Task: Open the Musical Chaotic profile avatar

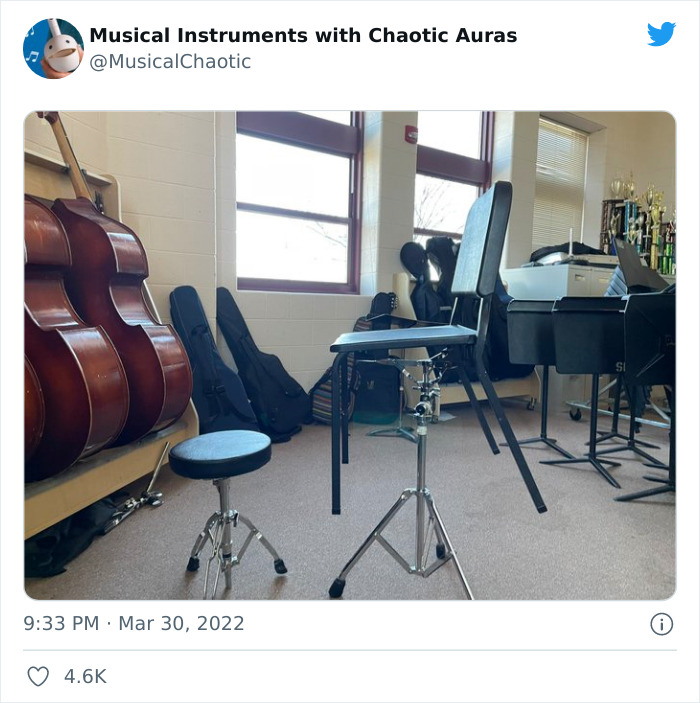Action: click(x=53, y=48)
